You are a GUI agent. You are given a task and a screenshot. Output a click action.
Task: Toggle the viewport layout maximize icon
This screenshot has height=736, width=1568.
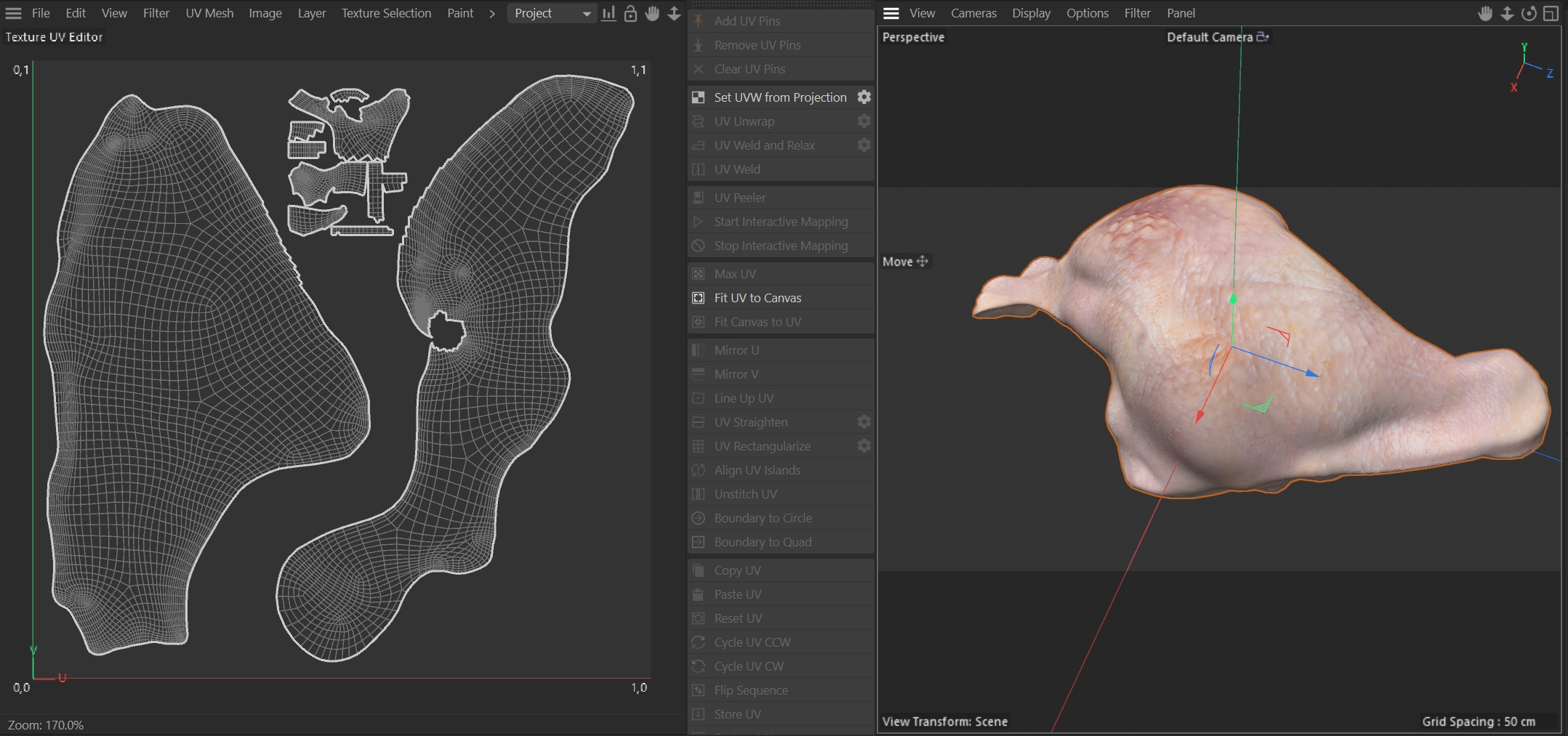coord(1551,13)
